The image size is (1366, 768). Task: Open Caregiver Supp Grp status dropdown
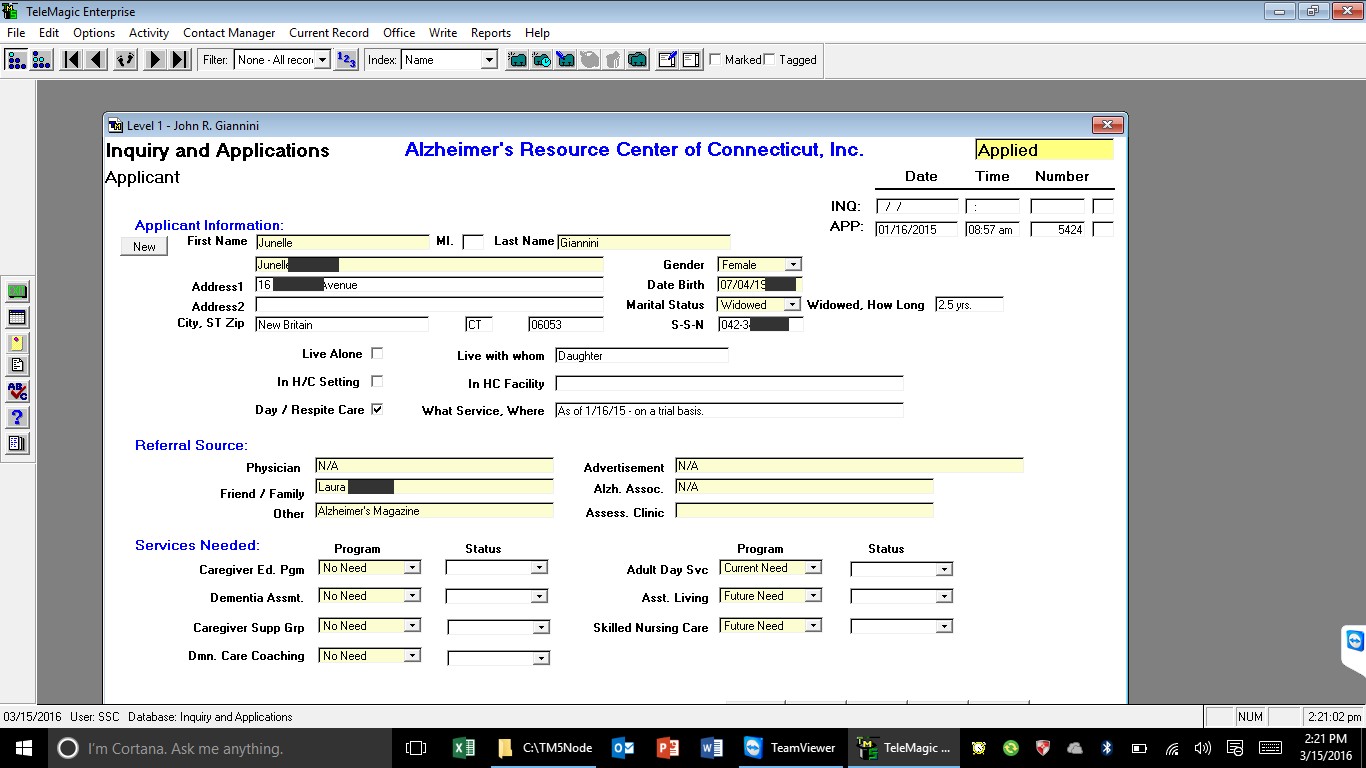click(541, 628)
